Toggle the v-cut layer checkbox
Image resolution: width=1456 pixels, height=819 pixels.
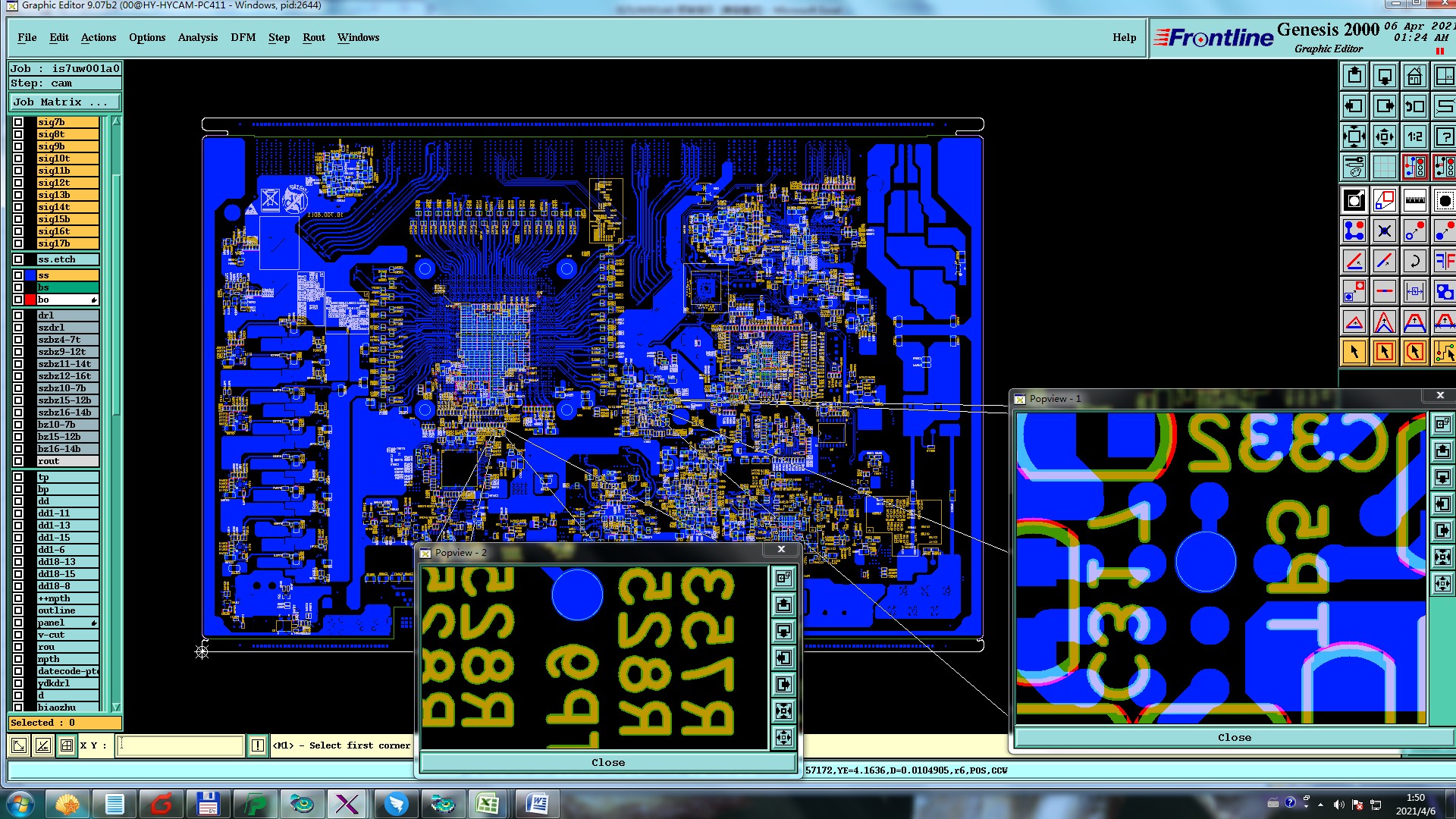pos(18,635)
